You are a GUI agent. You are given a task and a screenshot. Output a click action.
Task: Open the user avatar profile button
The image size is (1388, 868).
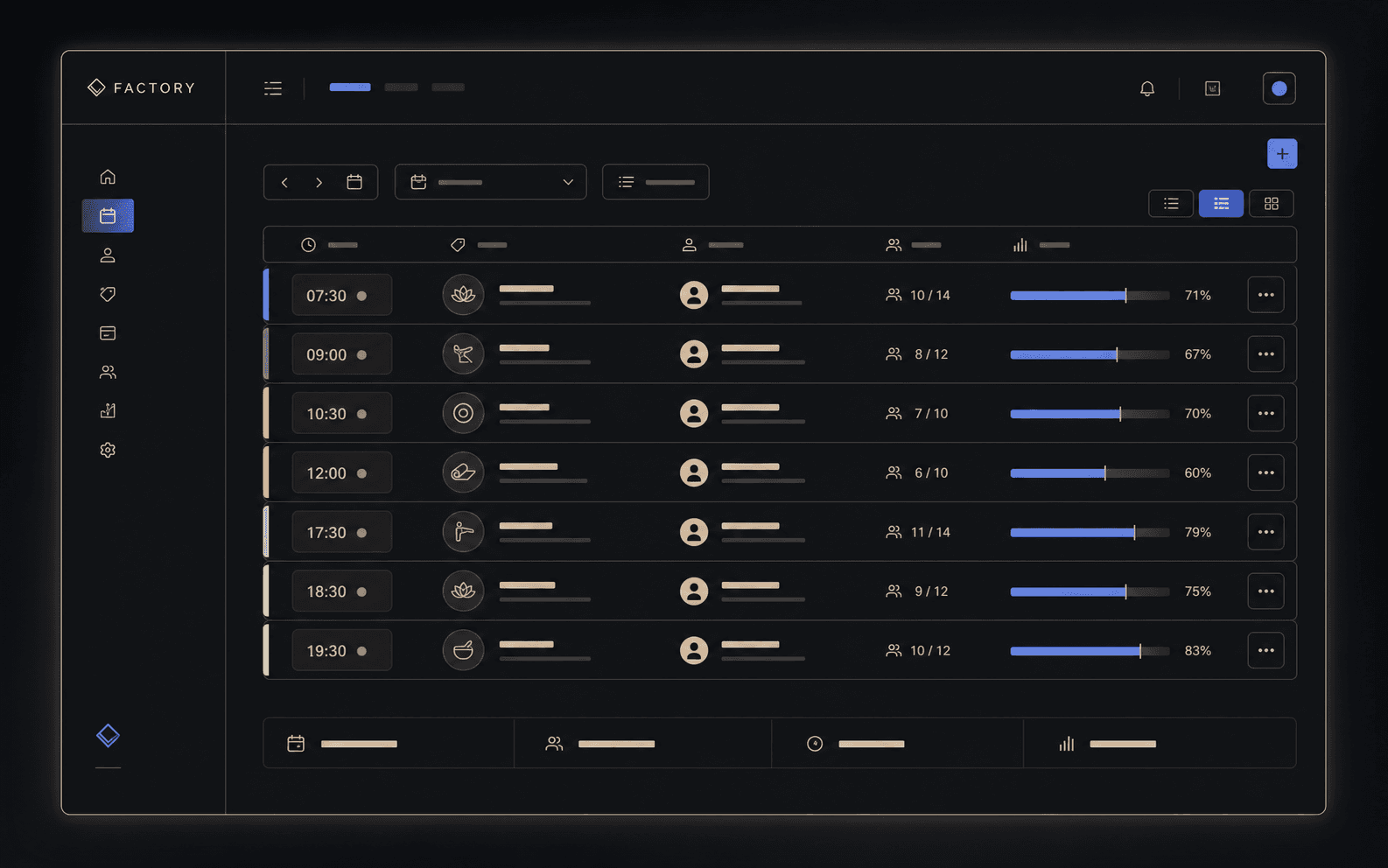(1279, 88)
